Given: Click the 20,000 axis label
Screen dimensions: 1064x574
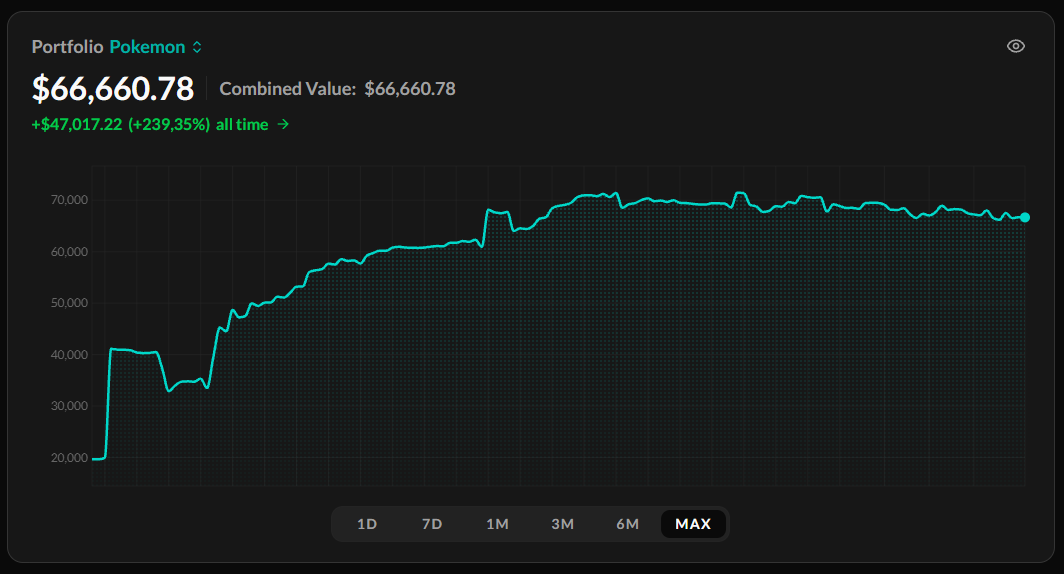Looking at the screenshot, I should pyautogui.click(x=69, y=457).
